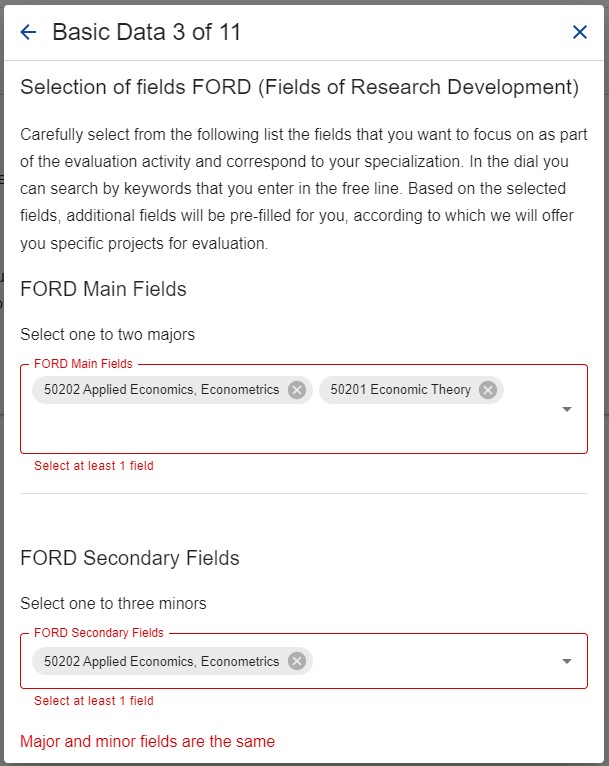The width and height of the screenshot is (609, 766).
Task: Click the 'Select one to two majors' hint text
Action: coord(107,335)
